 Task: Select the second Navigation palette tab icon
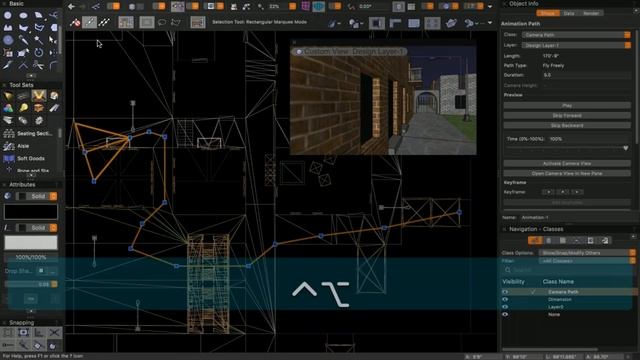point(549,240)
